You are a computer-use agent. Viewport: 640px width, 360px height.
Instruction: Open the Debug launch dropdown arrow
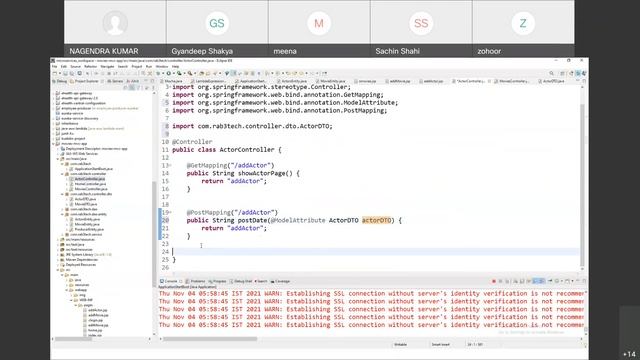(x=162, y=73)
